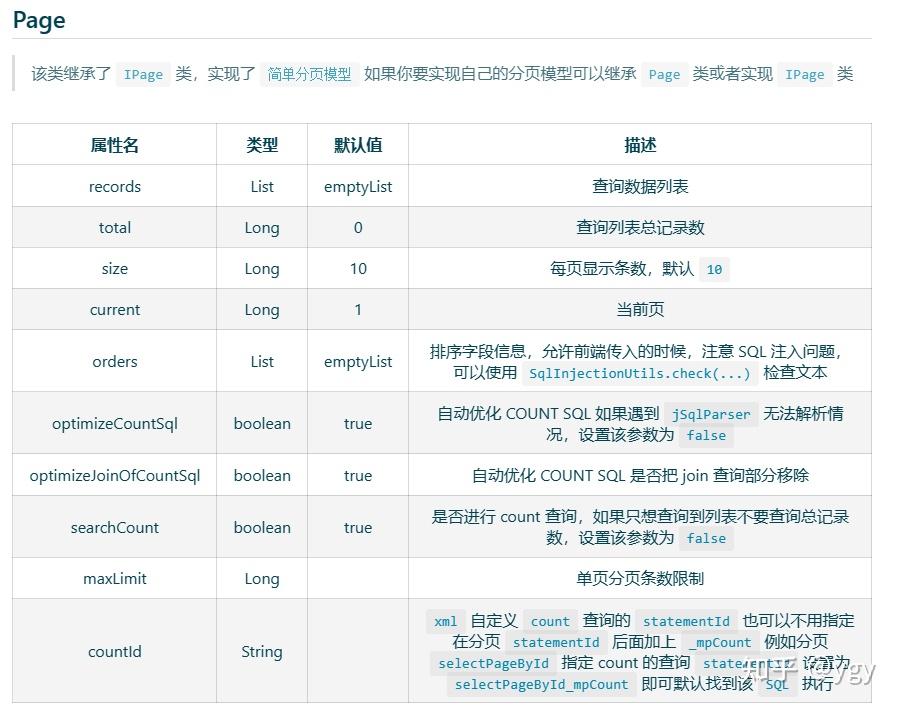Click the Page page heading

click(x=38, y=20)
